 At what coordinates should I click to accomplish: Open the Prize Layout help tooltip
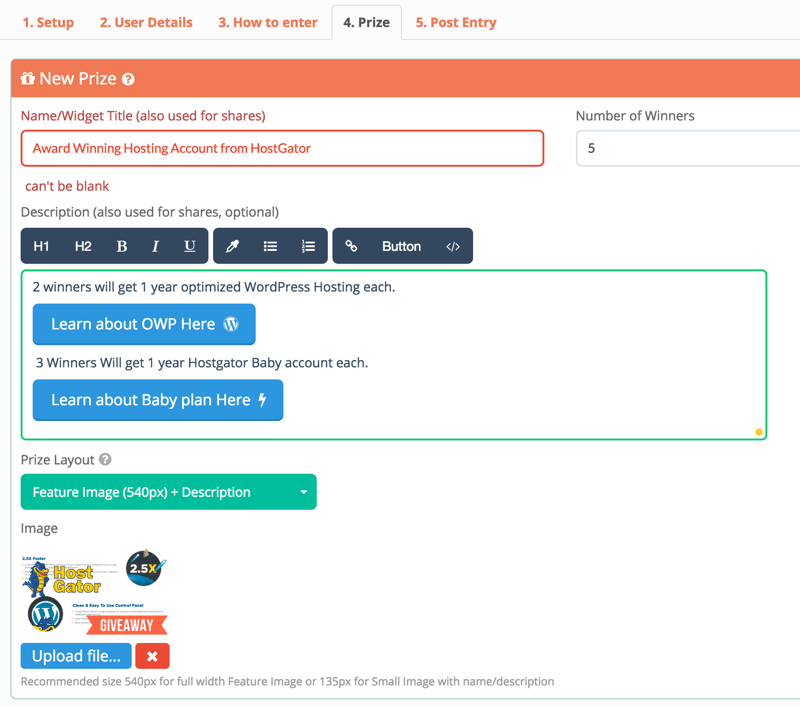[x=105, y=460]
